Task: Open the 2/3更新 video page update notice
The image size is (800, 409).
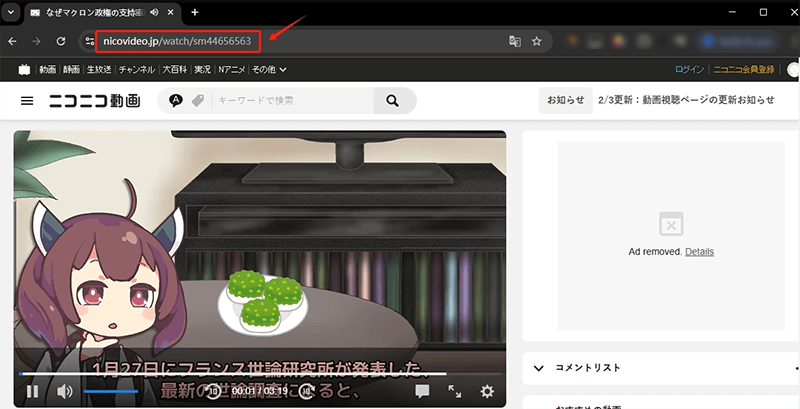Action: [x=686, y=100]
